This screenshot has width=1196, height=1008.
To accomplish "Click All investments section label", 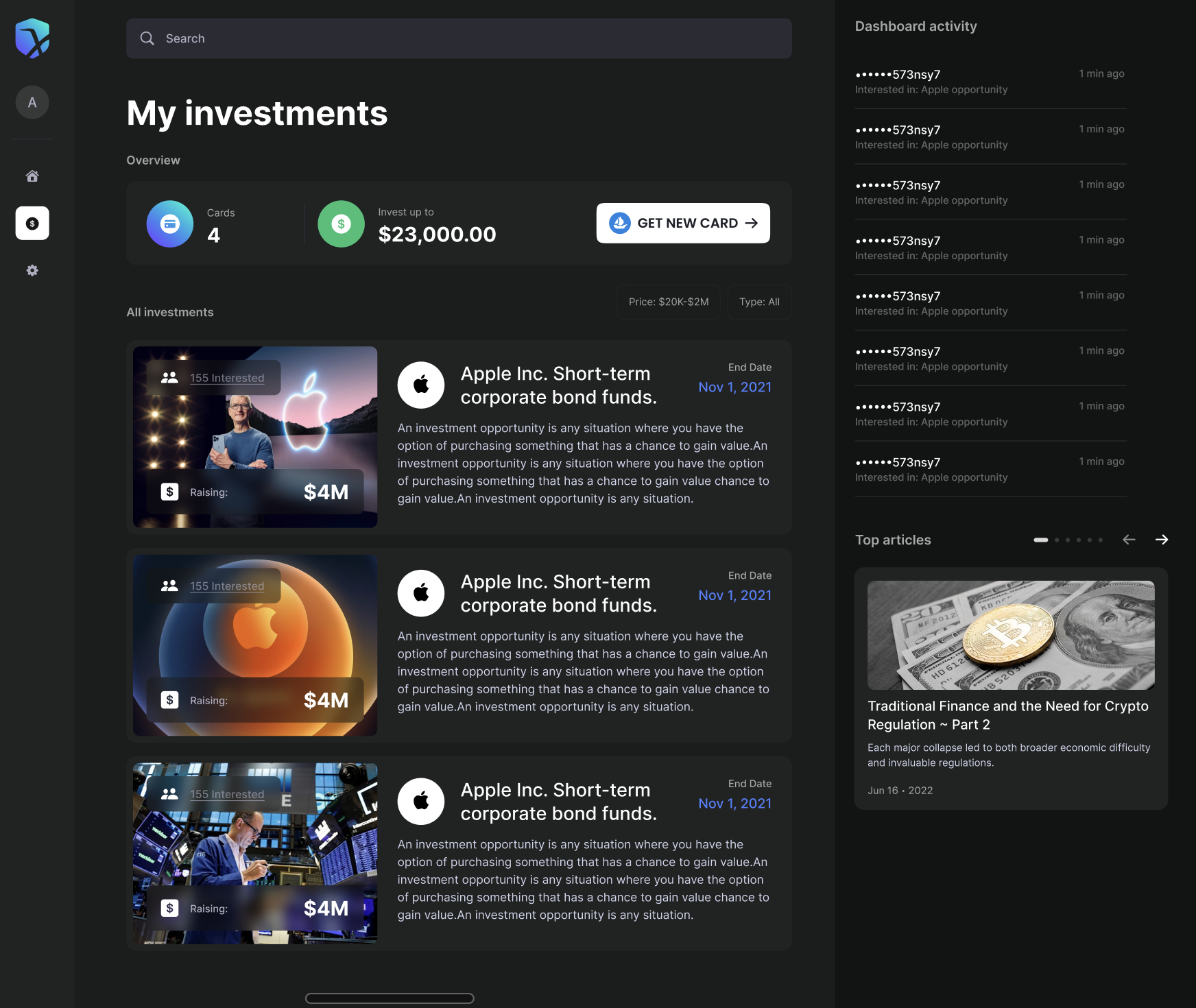I will (x=170, y=312).
